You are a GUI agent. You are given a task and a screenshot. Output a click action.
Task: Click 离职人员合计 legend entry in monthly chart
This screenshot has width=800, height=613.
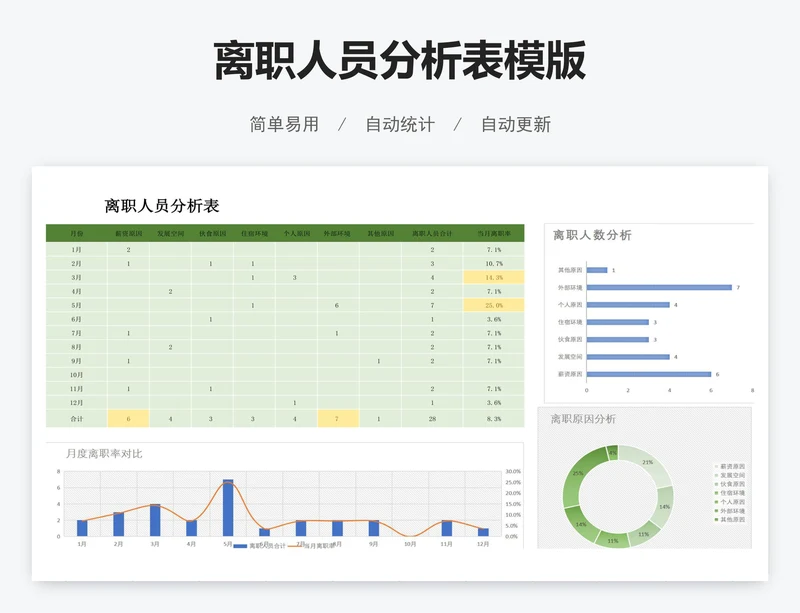[260, 546]
